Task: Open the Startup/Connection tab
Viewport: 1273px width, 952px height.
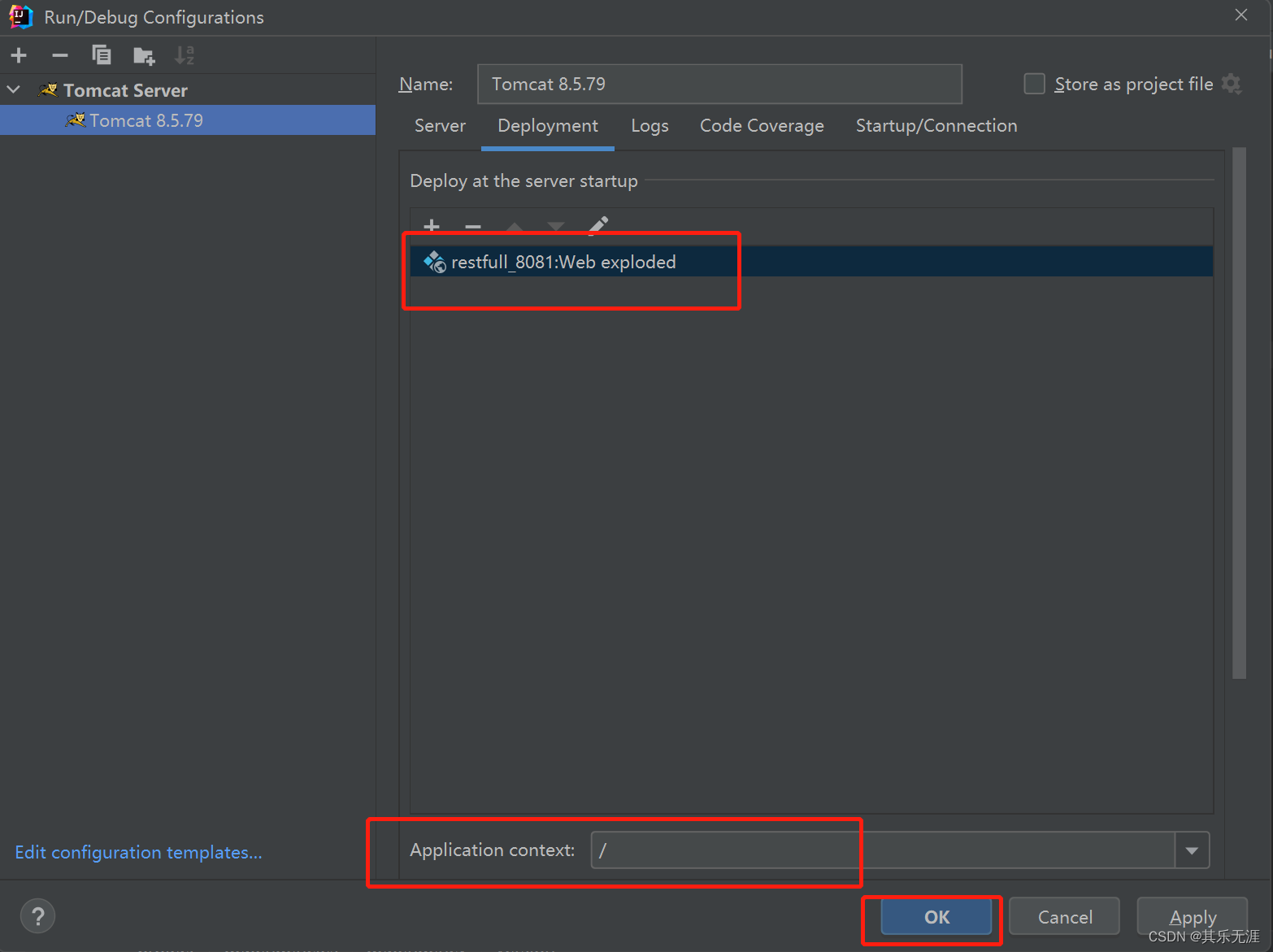Action: click(x=936, y=126)
